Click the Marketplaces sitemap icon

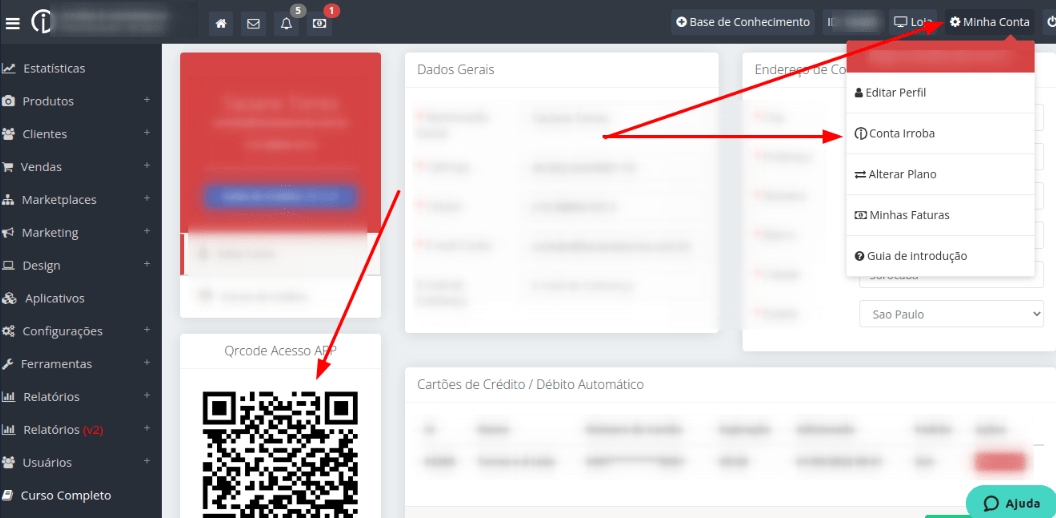[9, 200]
